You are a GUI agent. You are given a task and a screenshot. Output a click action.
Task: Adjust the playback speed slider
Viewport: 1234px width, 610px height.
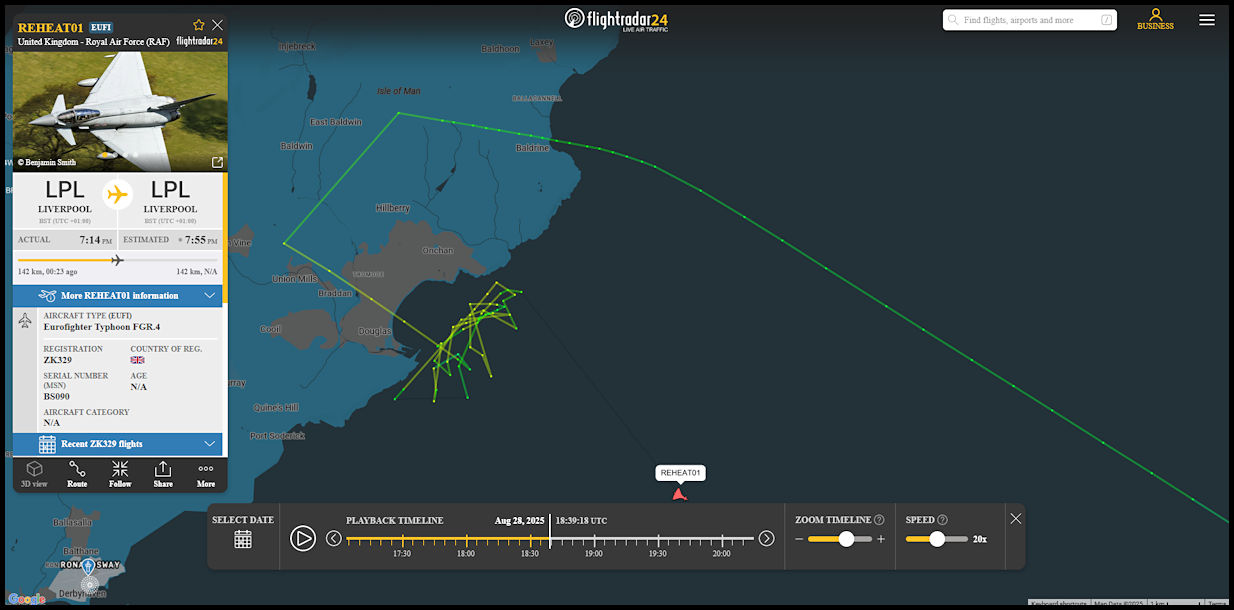(937, 539)
